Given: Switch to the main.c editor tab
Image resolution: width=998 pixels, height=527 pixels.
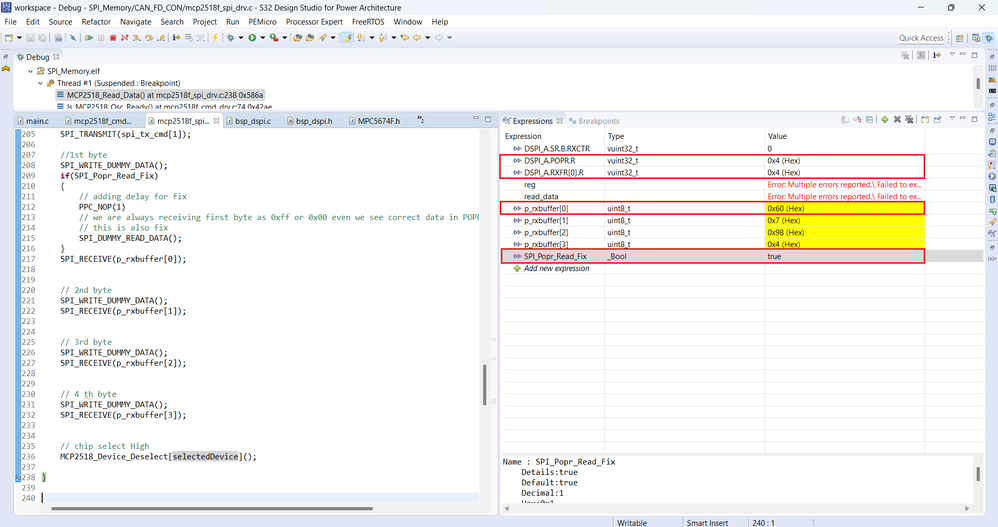Looking at the screenshot, I should coord(33,121).
